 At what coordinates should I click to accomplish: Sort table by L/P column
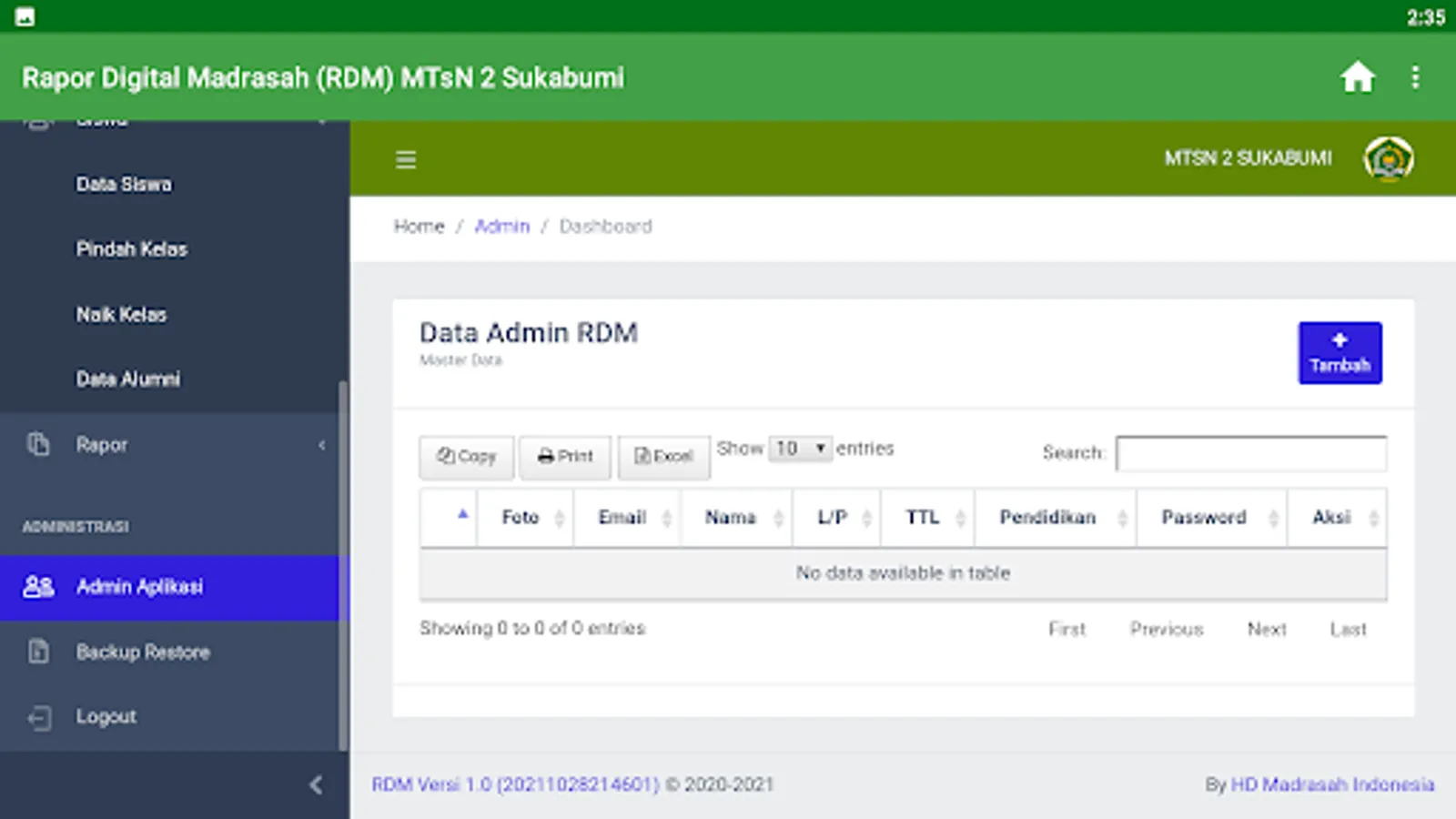tap(836, 518)
